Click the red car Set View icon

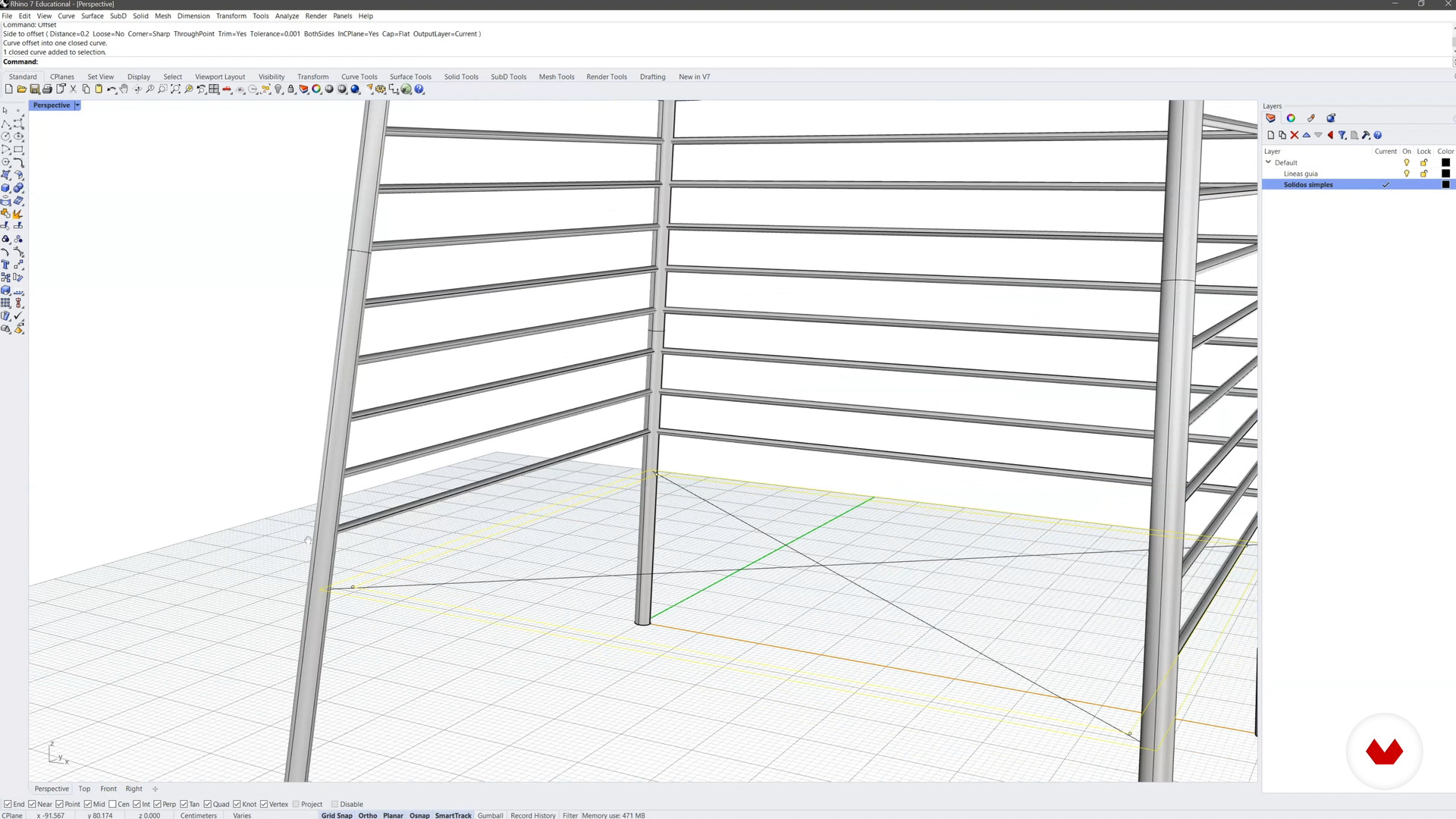pos(227,89)
